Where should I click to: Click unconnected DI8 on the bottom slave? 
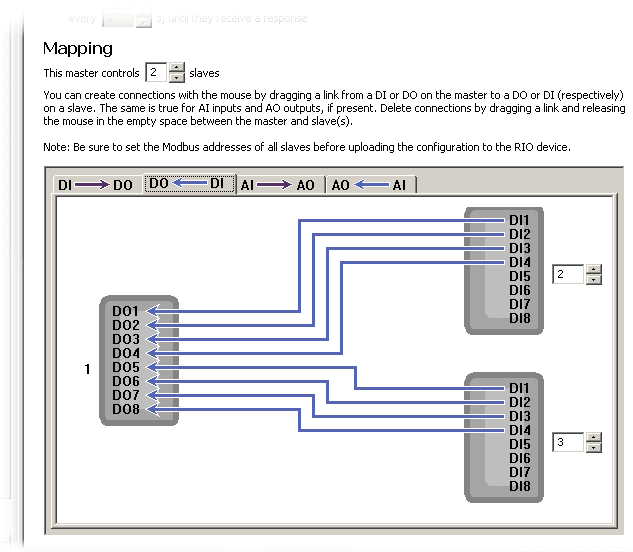(x=519, y=486)
